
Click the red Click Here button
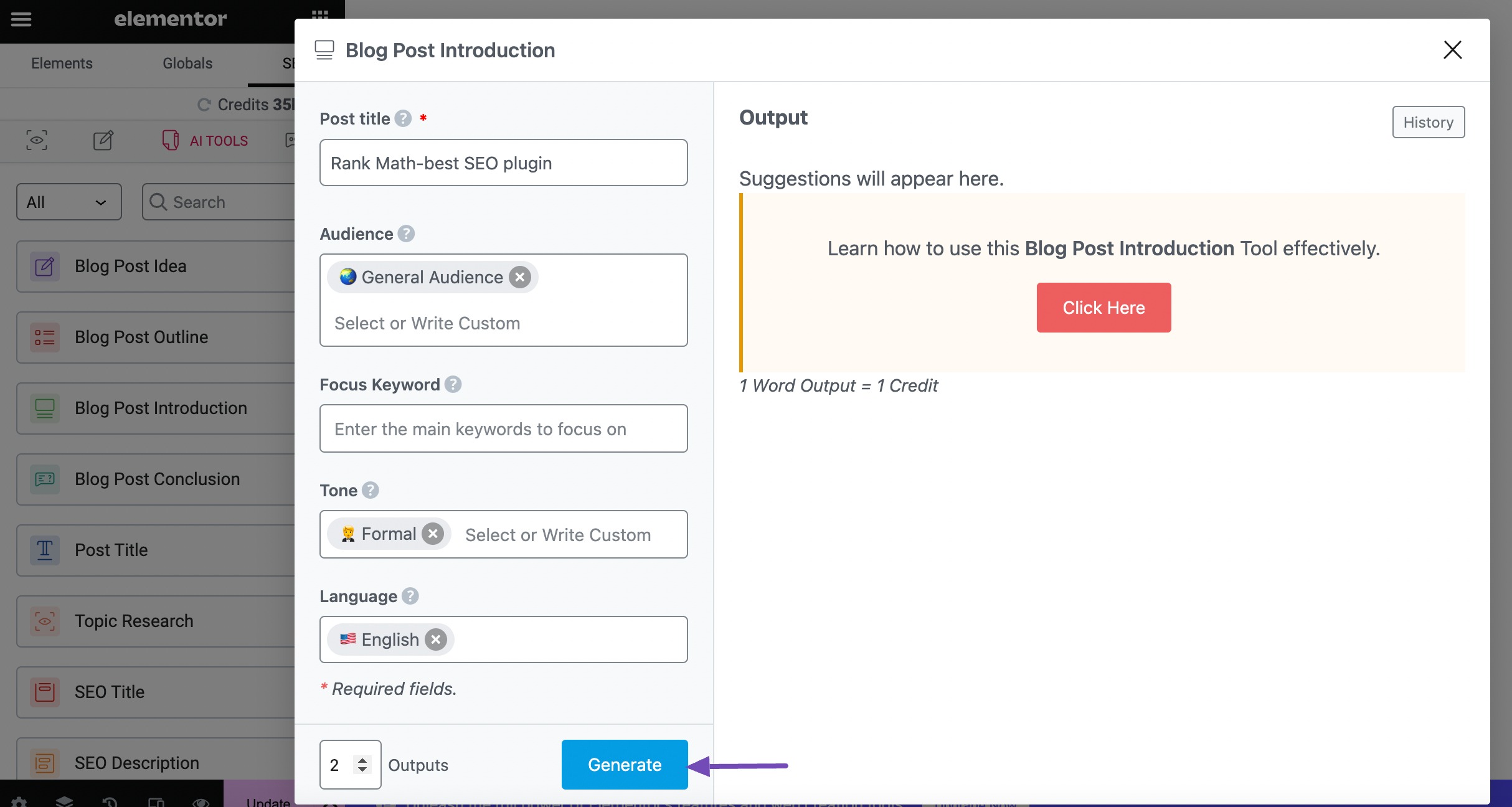tap(1103, 308)
